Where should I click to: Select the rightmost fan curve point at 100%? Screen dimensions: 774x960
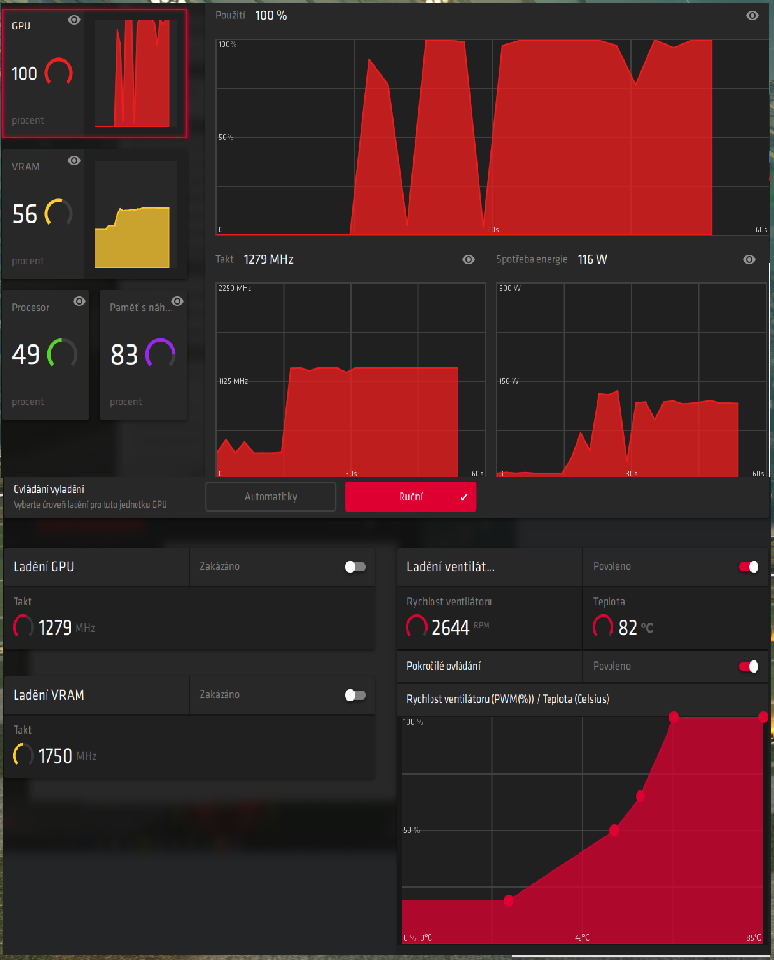(x=763, y=716)
